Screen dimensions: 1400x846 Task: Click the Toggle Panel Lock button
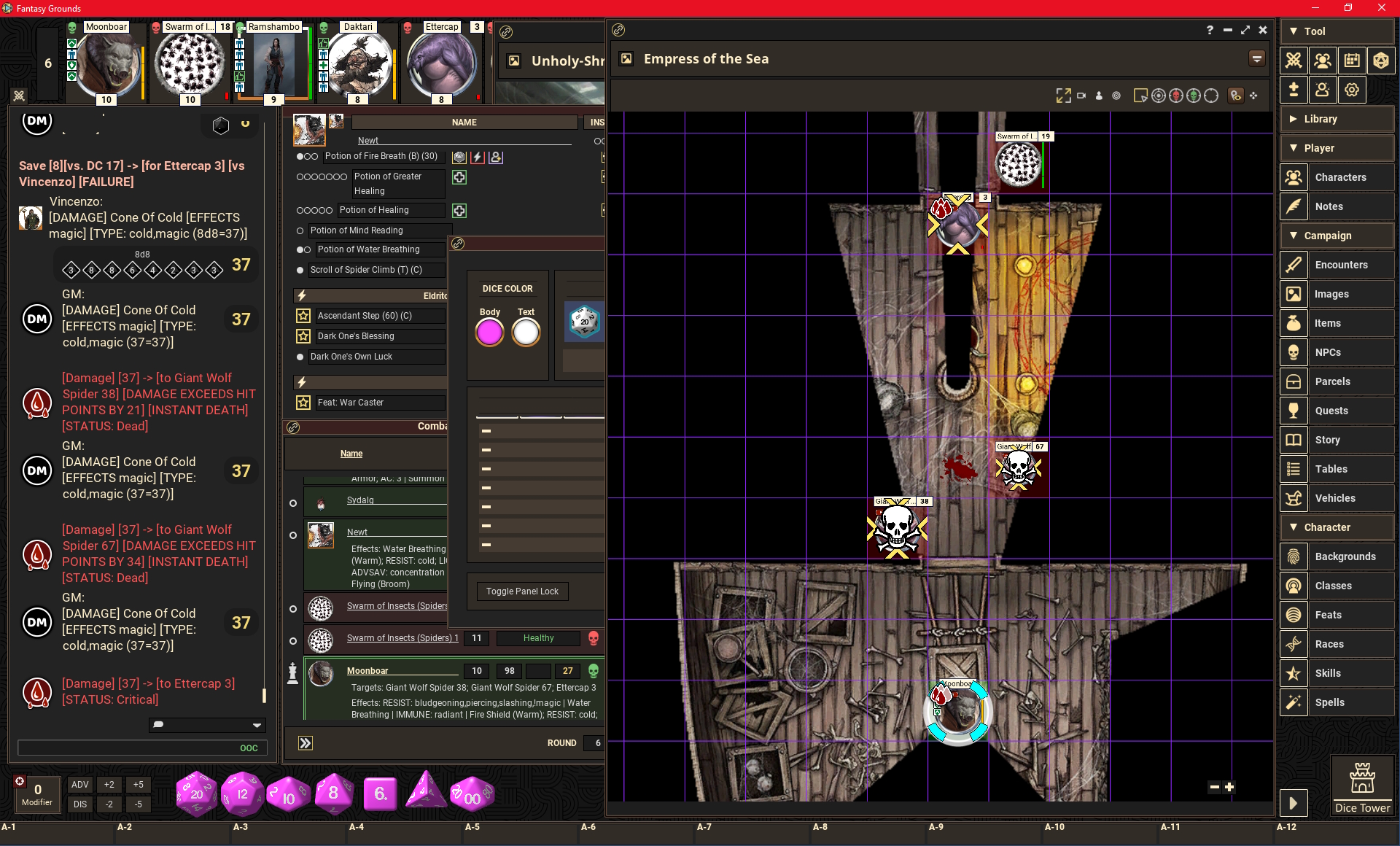(x=522, y=591)
